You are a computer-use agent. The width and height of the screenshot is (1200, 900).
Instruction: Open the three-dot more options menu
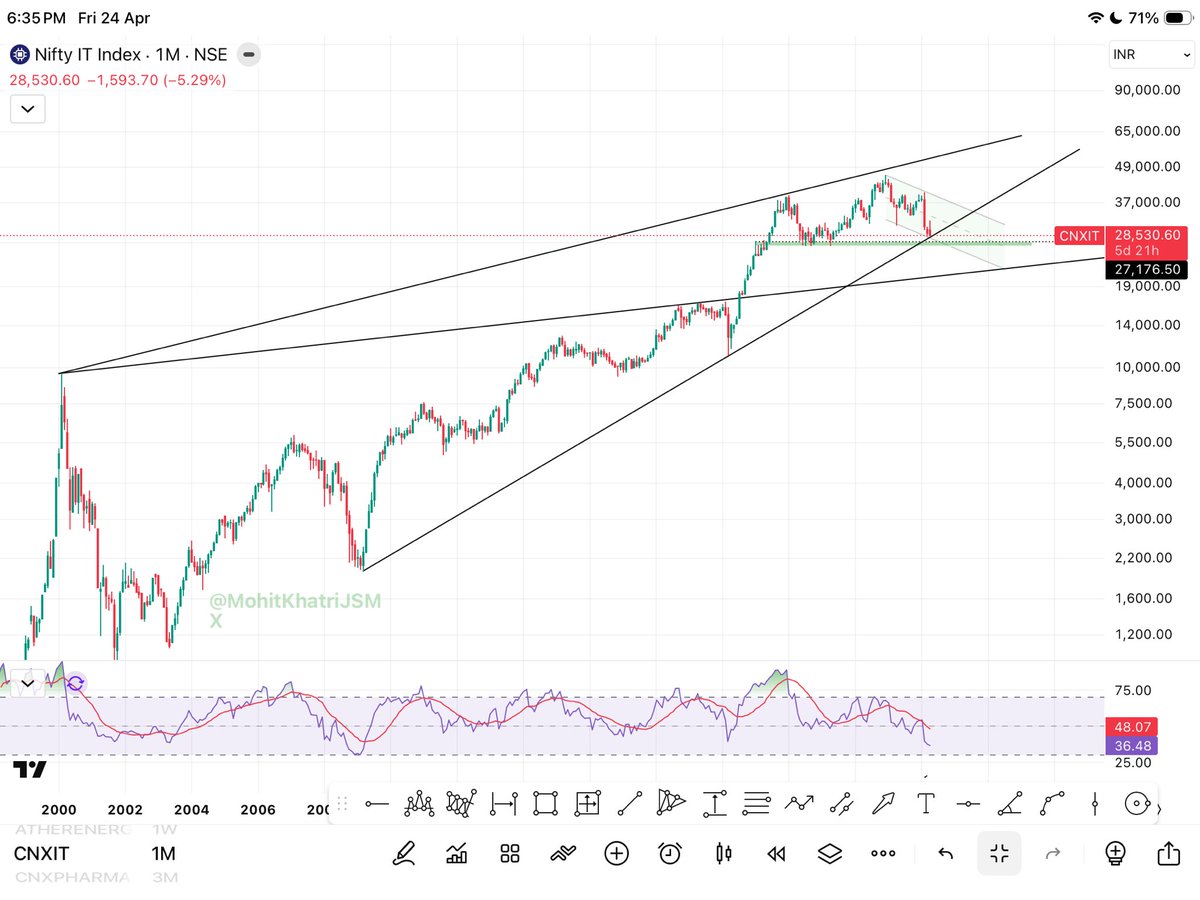(883, 853)
